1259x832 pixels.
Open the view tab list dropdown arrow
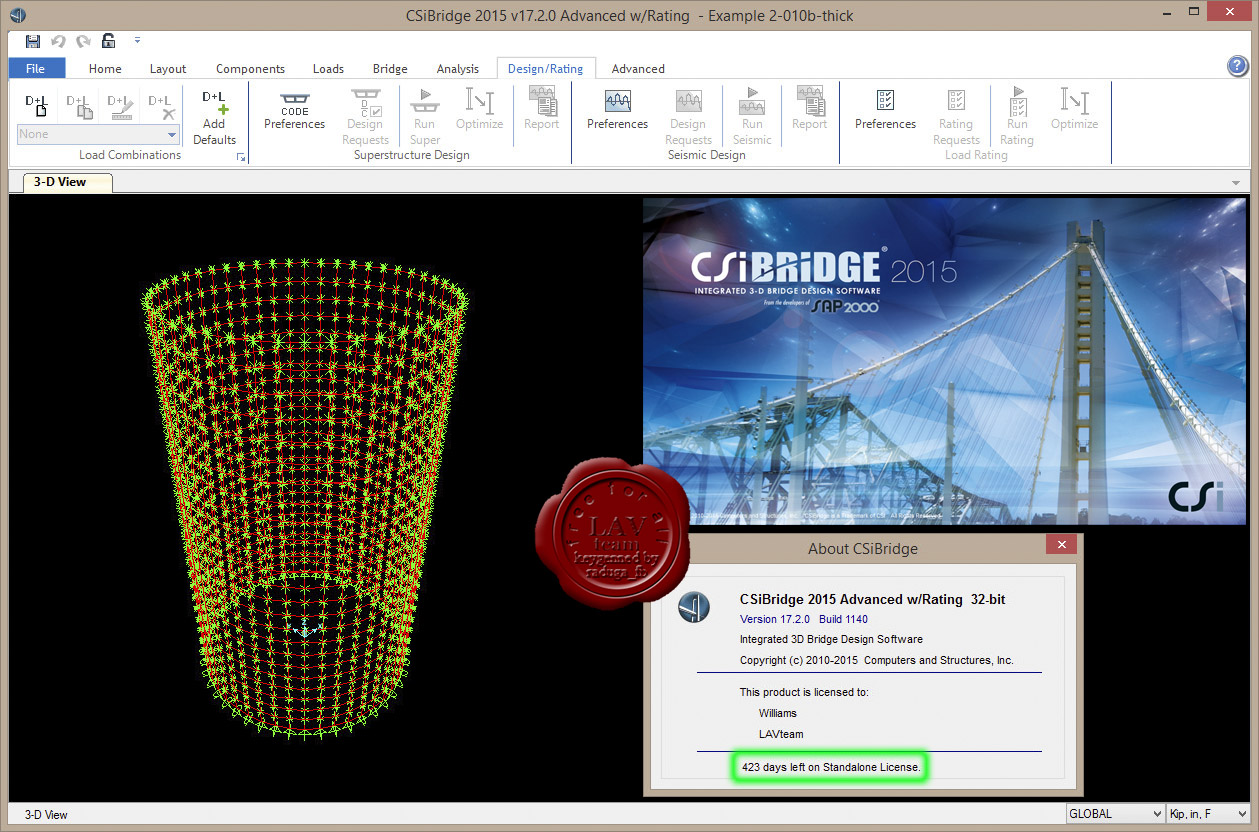click(1236, 184)
